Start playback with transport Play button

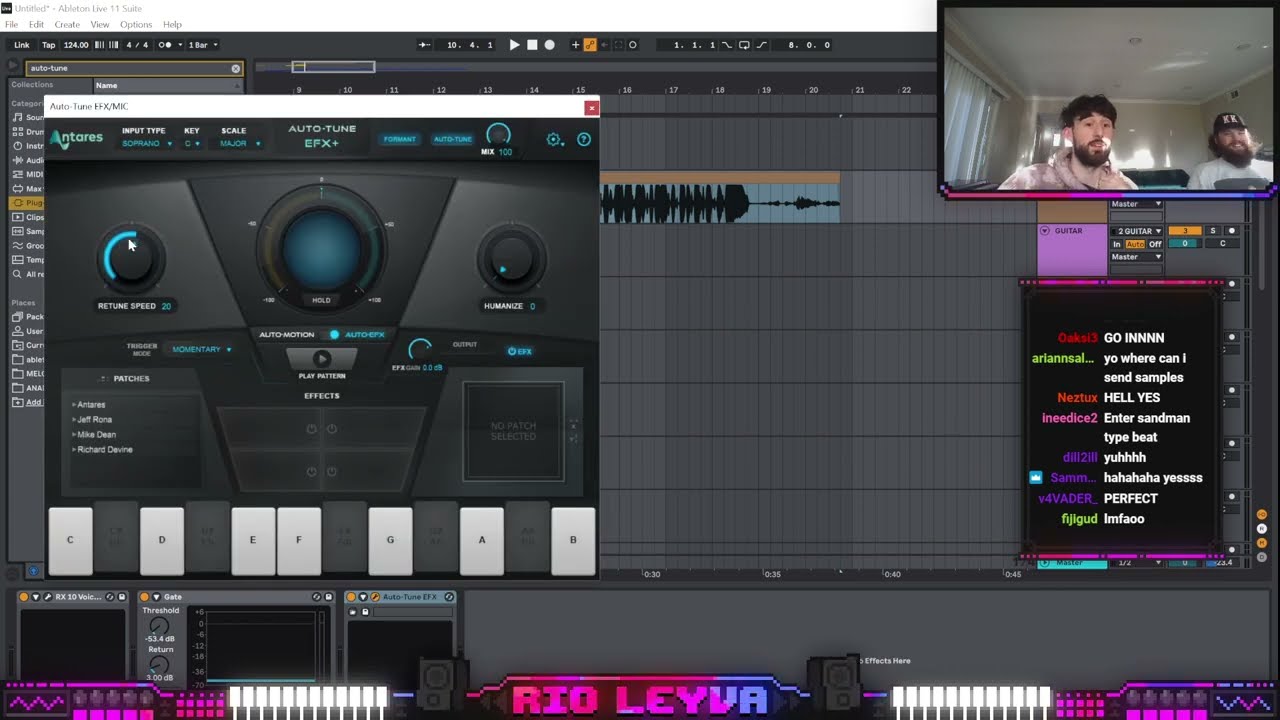pyautogui.click(x=514, y=45)
